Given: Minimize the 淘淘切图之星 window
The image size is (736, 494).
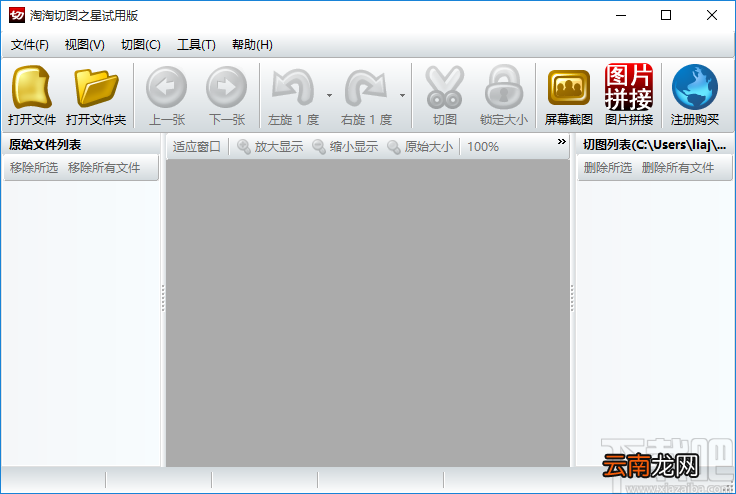Looking at the screenshot, I should coord(621,15).
